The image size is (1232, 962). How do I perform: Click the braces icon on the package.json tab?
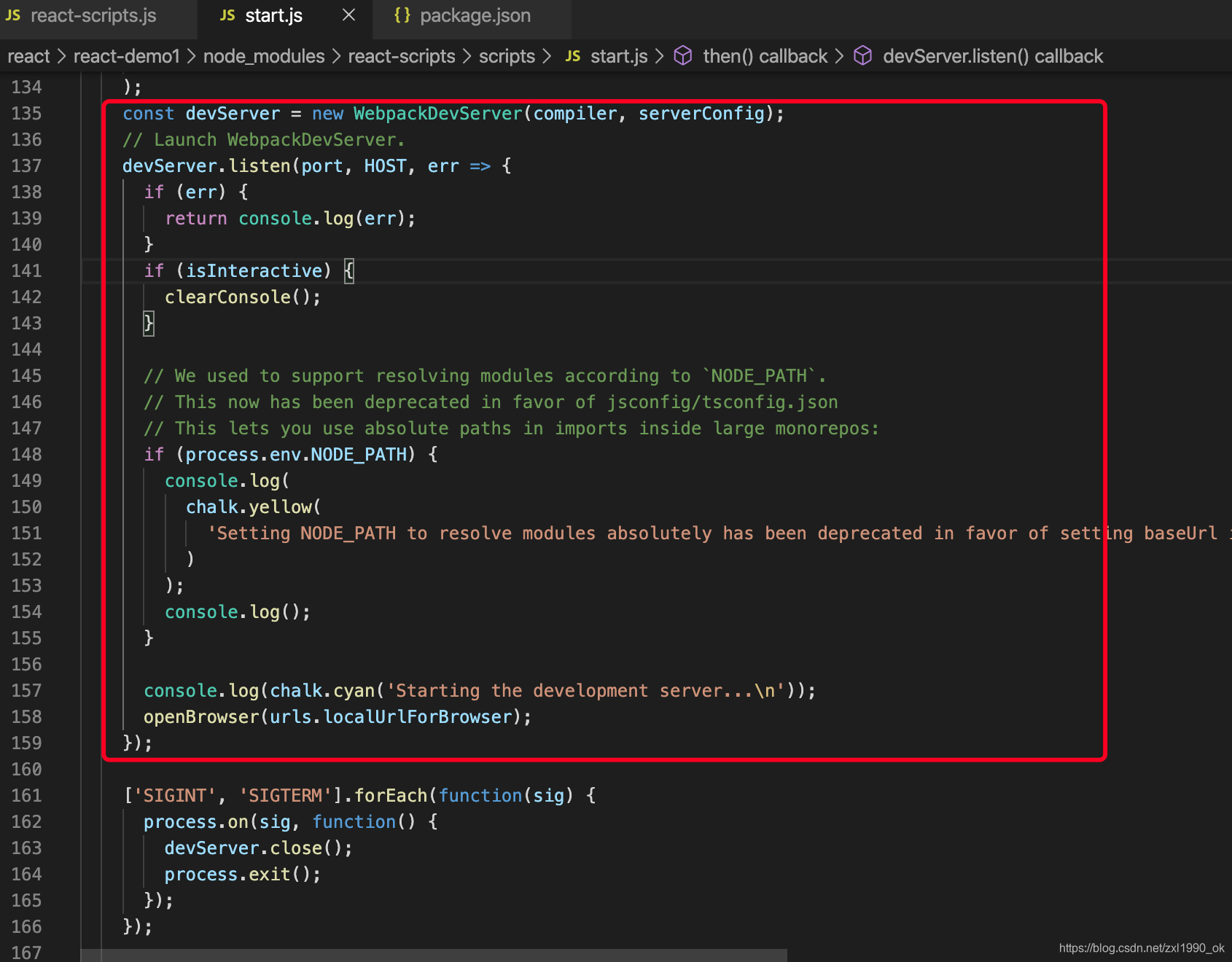click(x=402, y=15)
